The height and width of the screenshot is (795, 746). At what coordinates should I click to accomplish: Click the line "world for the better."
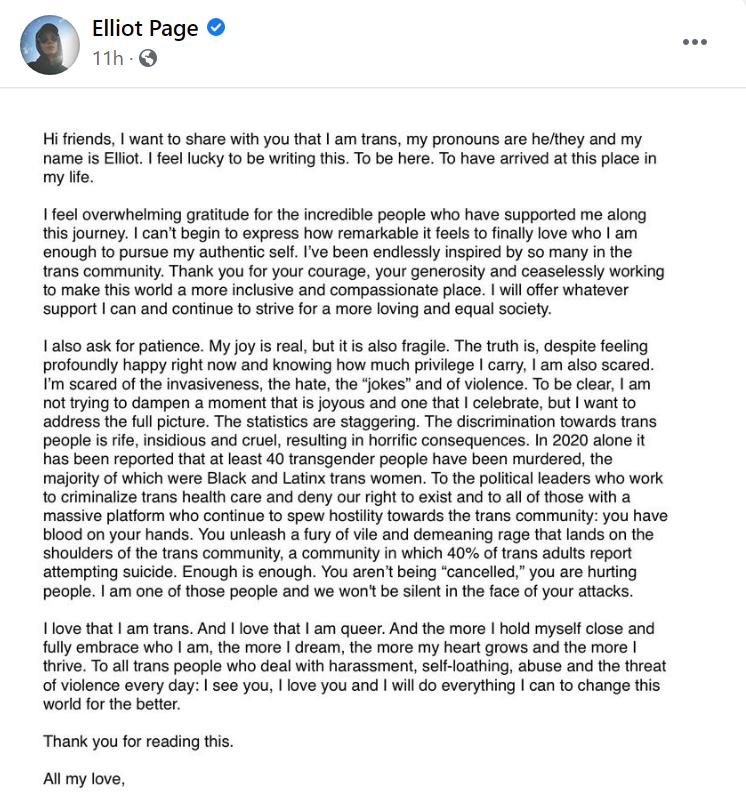click(x=112, y=704)
